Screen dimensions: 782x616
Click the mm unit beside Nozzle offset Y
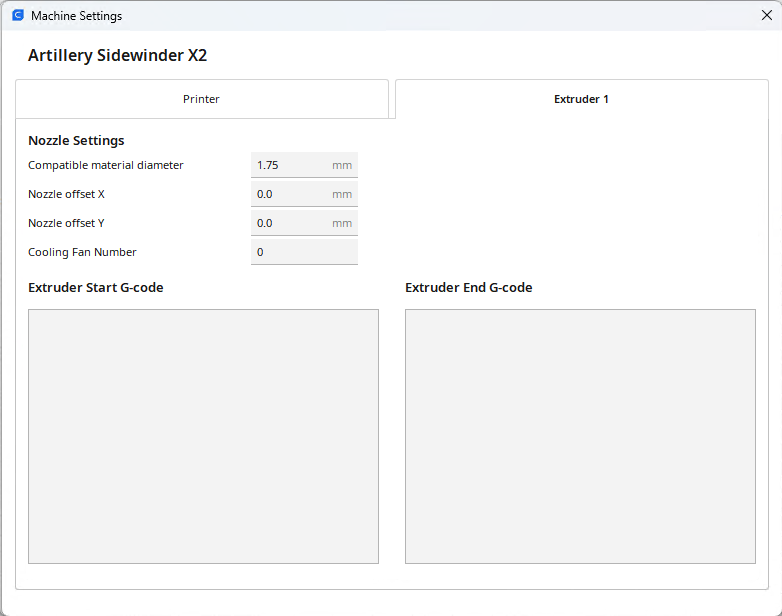pyautogui.click(x=342, y=223)
